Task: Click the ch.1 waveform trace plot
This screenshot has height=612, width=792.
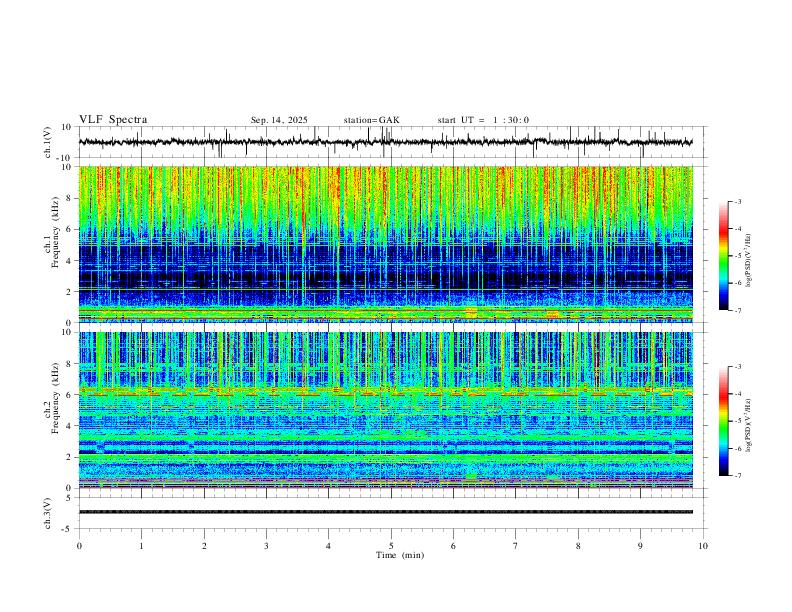Action: pos(385,142)
